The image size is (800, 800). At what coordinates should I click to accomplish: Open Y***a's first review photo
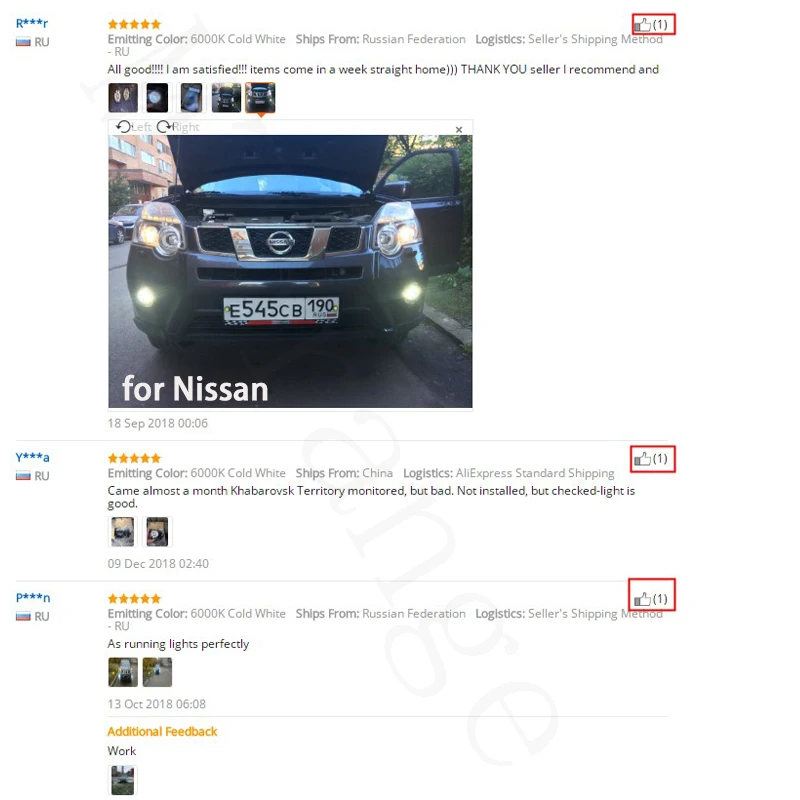coord(123,532)
